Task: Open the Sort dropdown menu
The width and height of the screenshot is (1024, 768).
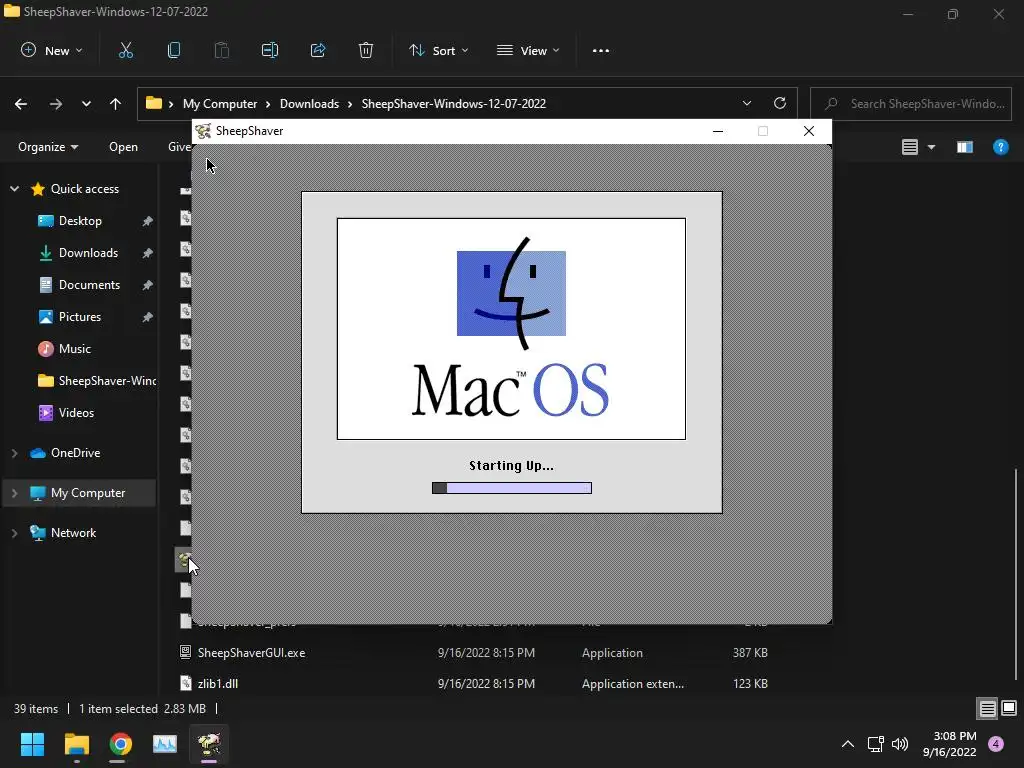Action: 438,50
